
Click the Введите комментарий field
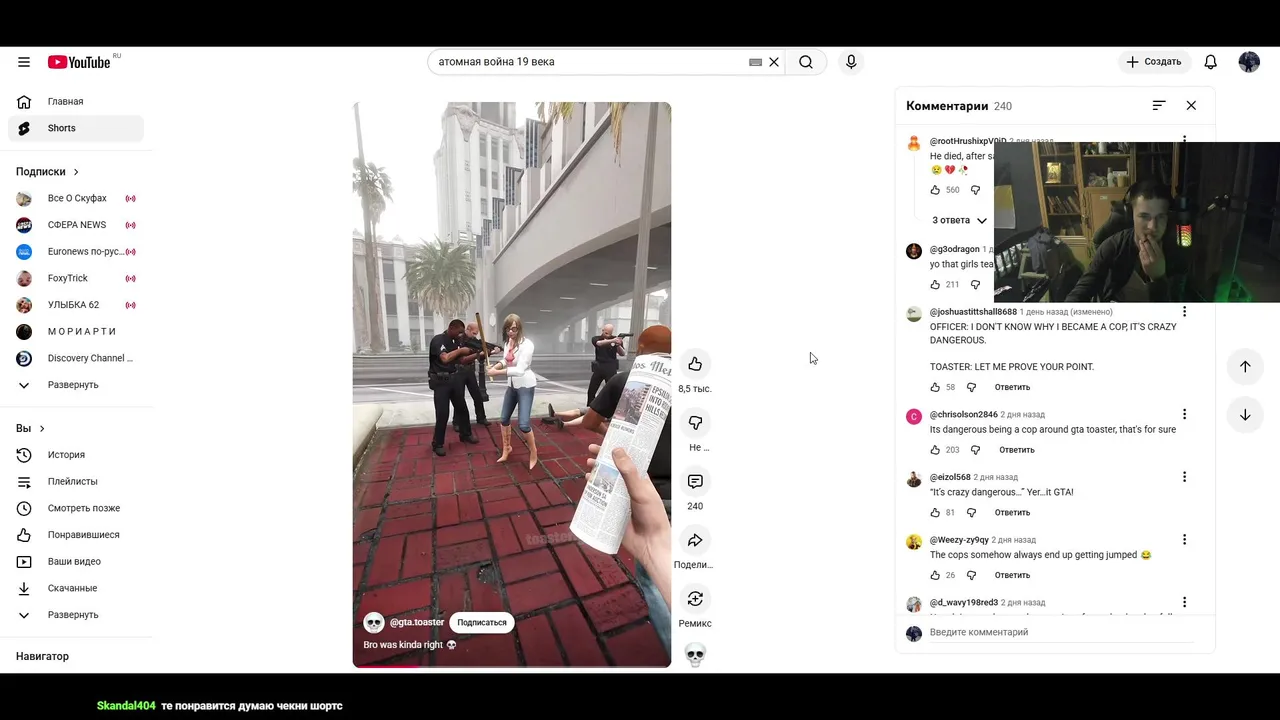point(1060,632)
